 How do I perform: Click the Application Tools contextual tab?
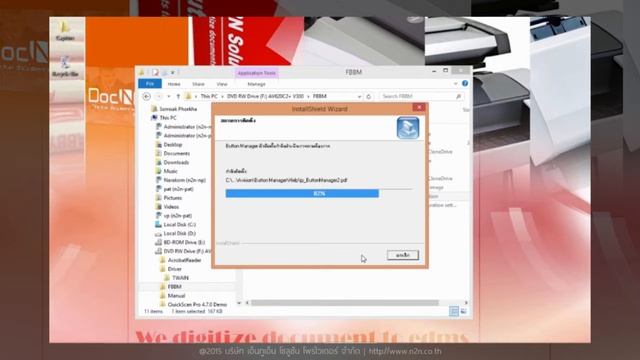[x=257, y=73]
